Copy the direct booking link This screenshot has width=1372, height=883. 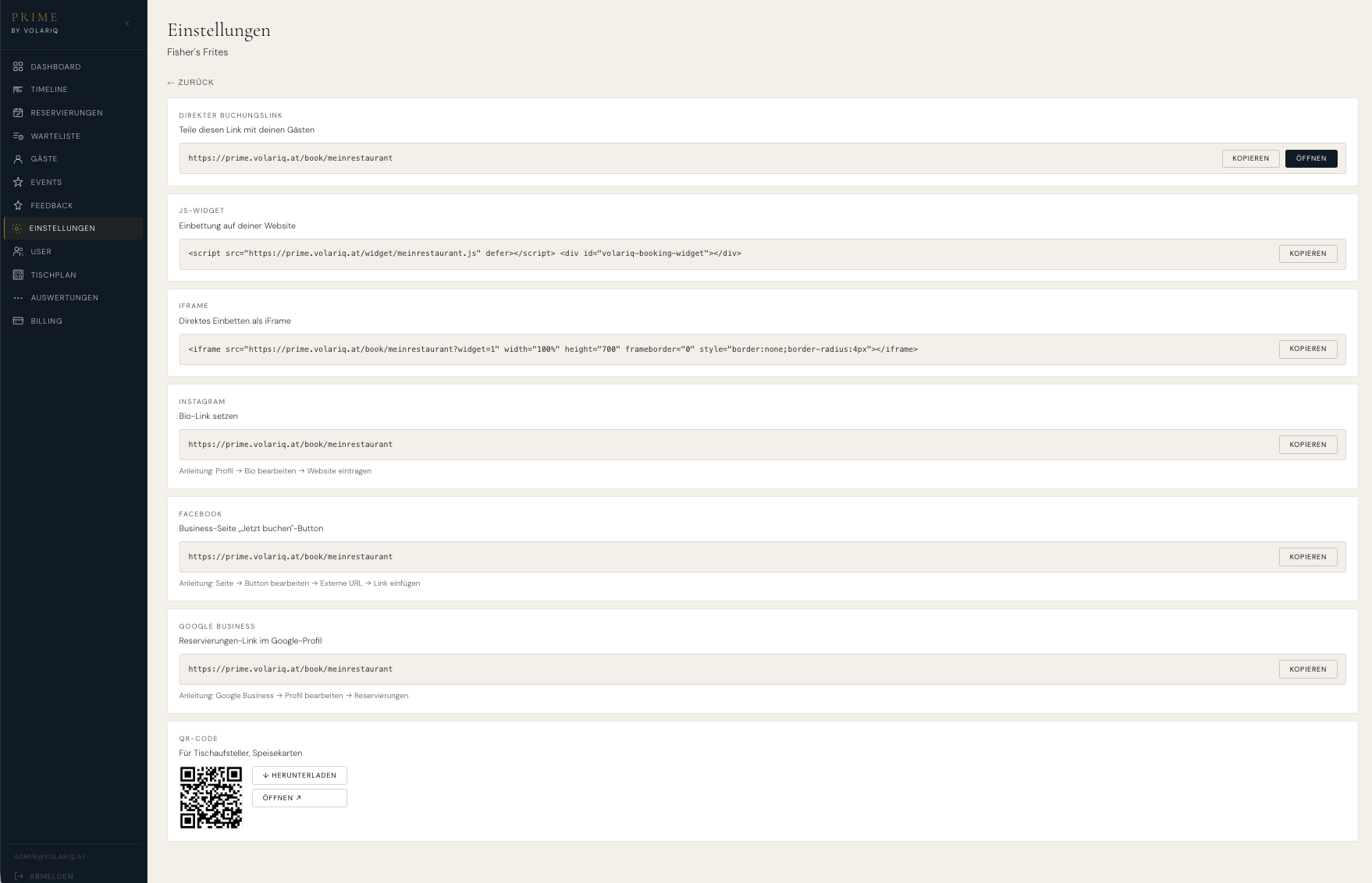pos(1250,158)
